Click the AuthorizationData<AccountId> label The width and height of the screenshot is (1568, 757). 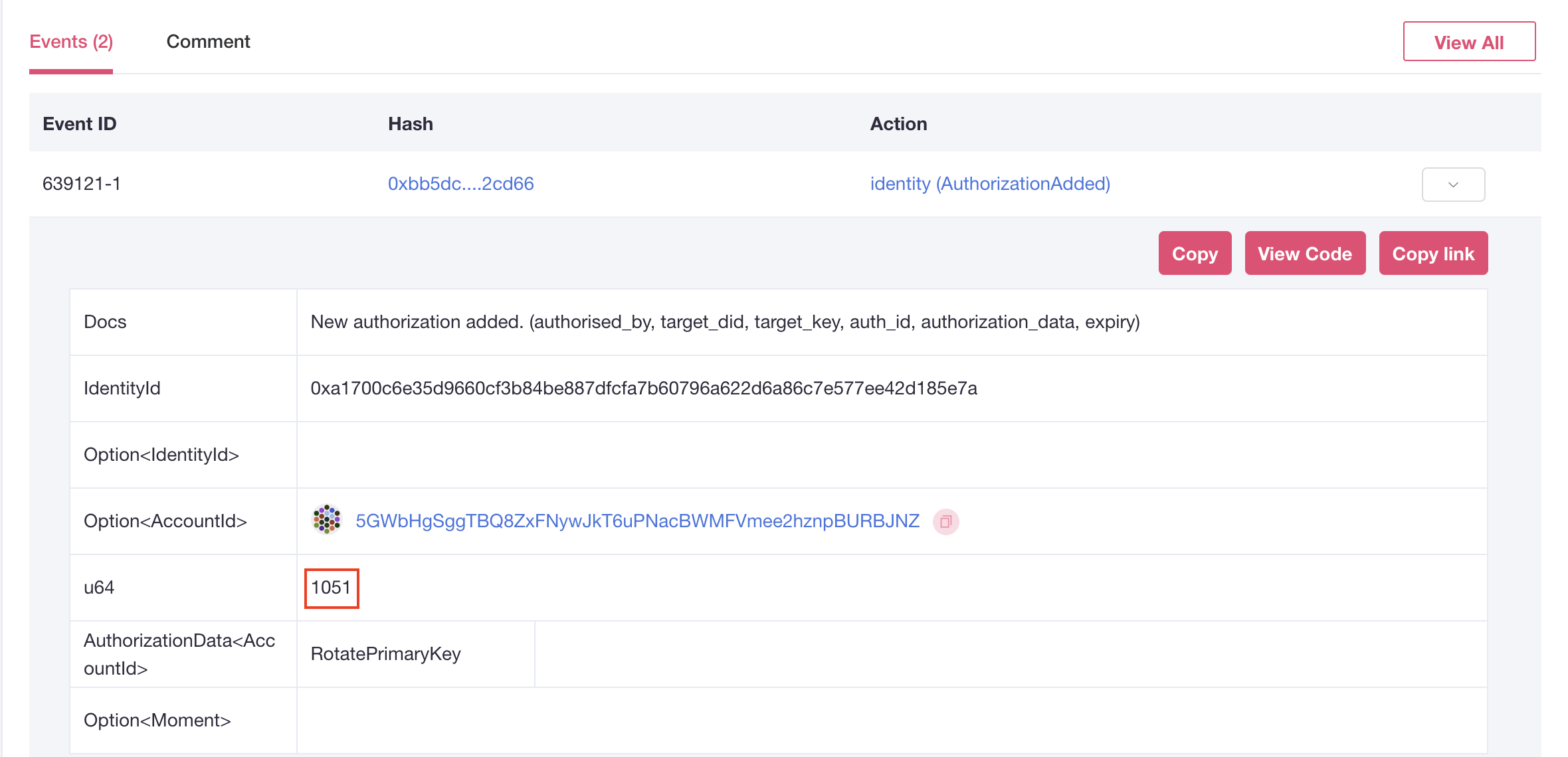click(x=179, y=654)
